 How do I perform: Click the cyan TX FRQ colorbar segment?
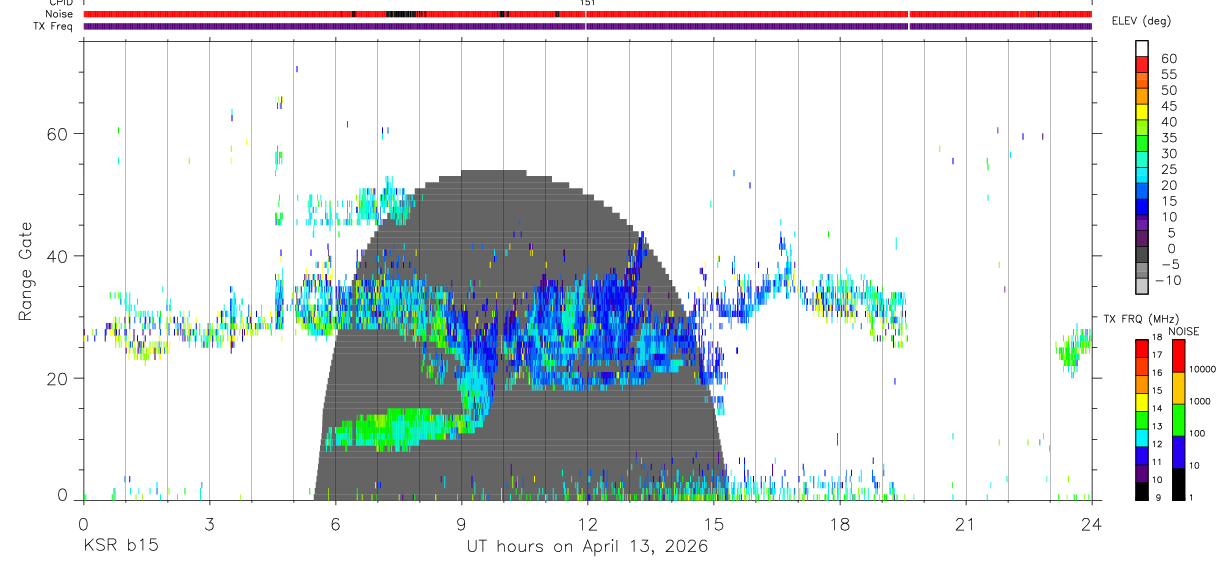pyautogui.click(x=1142, y=438)
